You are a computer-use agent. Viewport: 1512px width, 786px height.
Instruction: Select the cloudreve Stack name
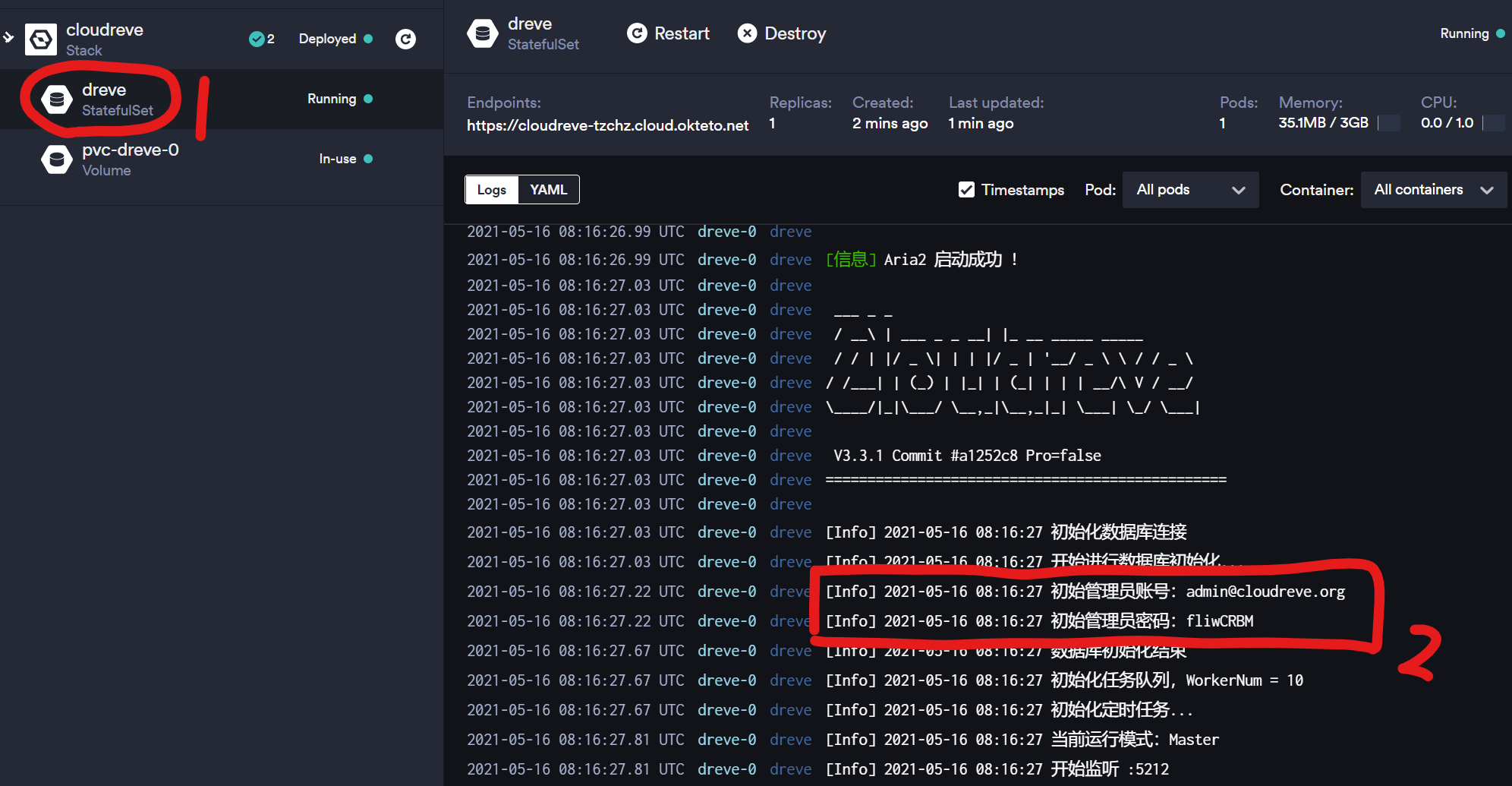[105, 30]
